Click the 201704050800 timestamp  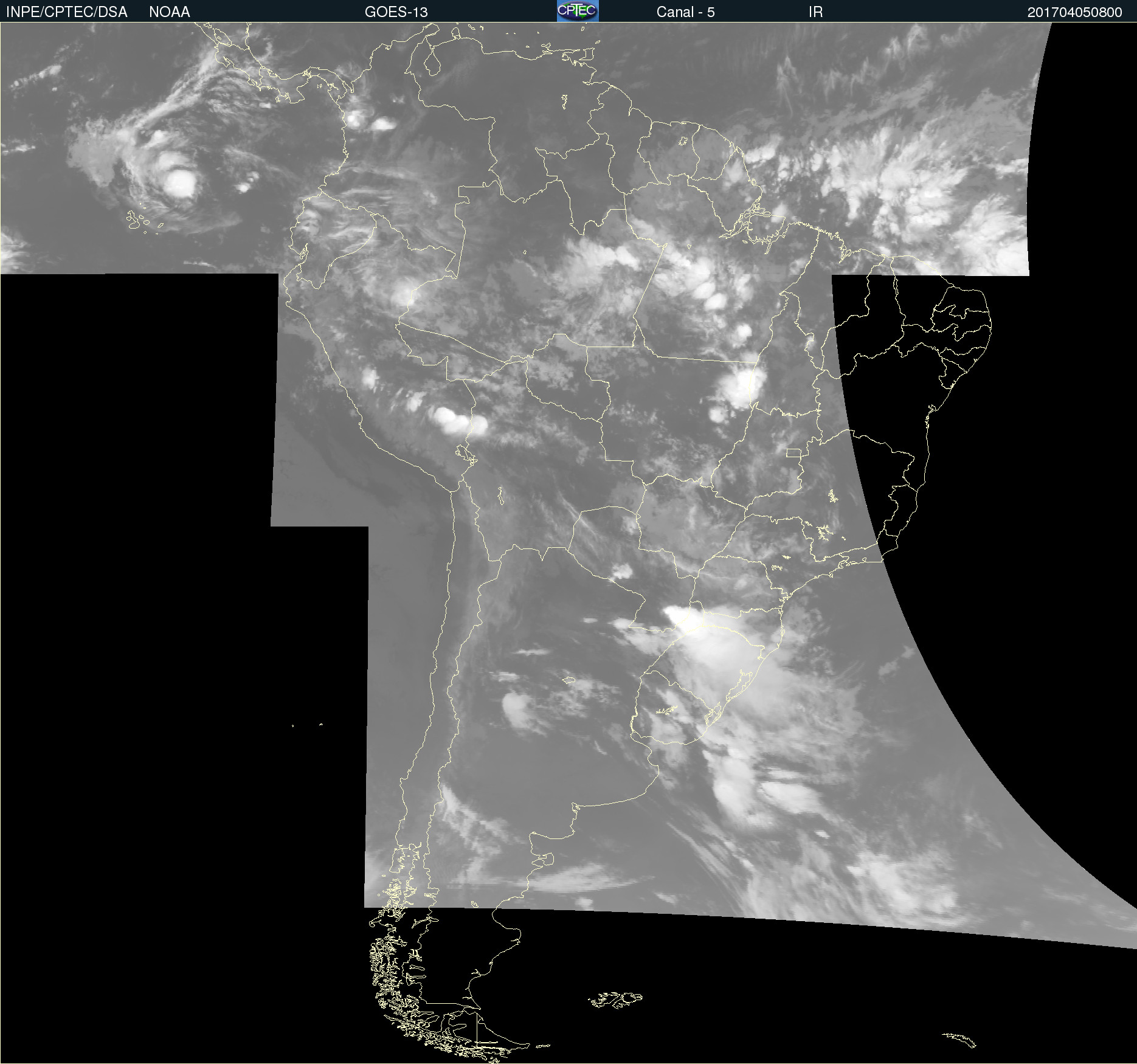1074,12
